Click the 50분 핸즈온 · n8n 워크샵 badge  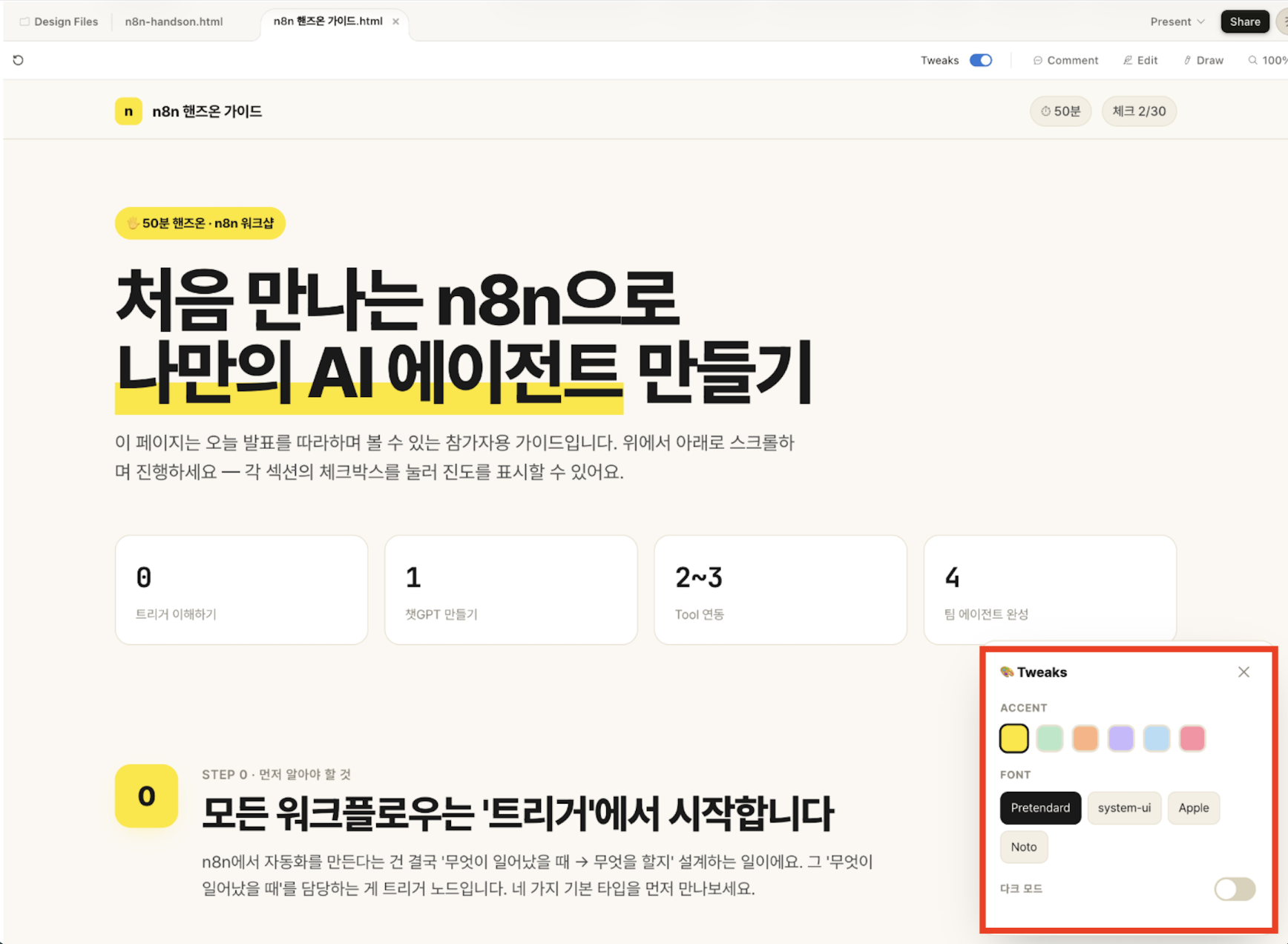200,223
